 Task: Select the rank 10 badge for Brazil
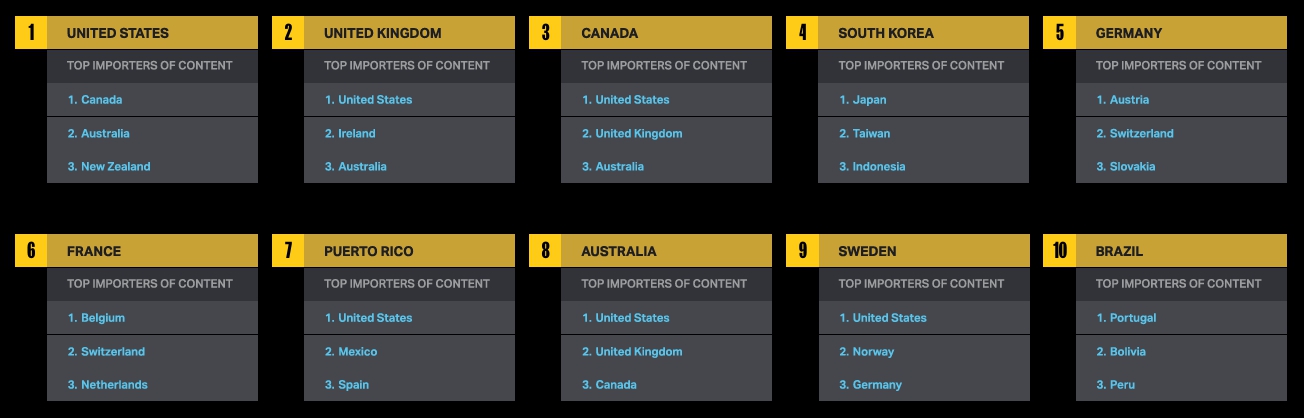[1060, 251]
